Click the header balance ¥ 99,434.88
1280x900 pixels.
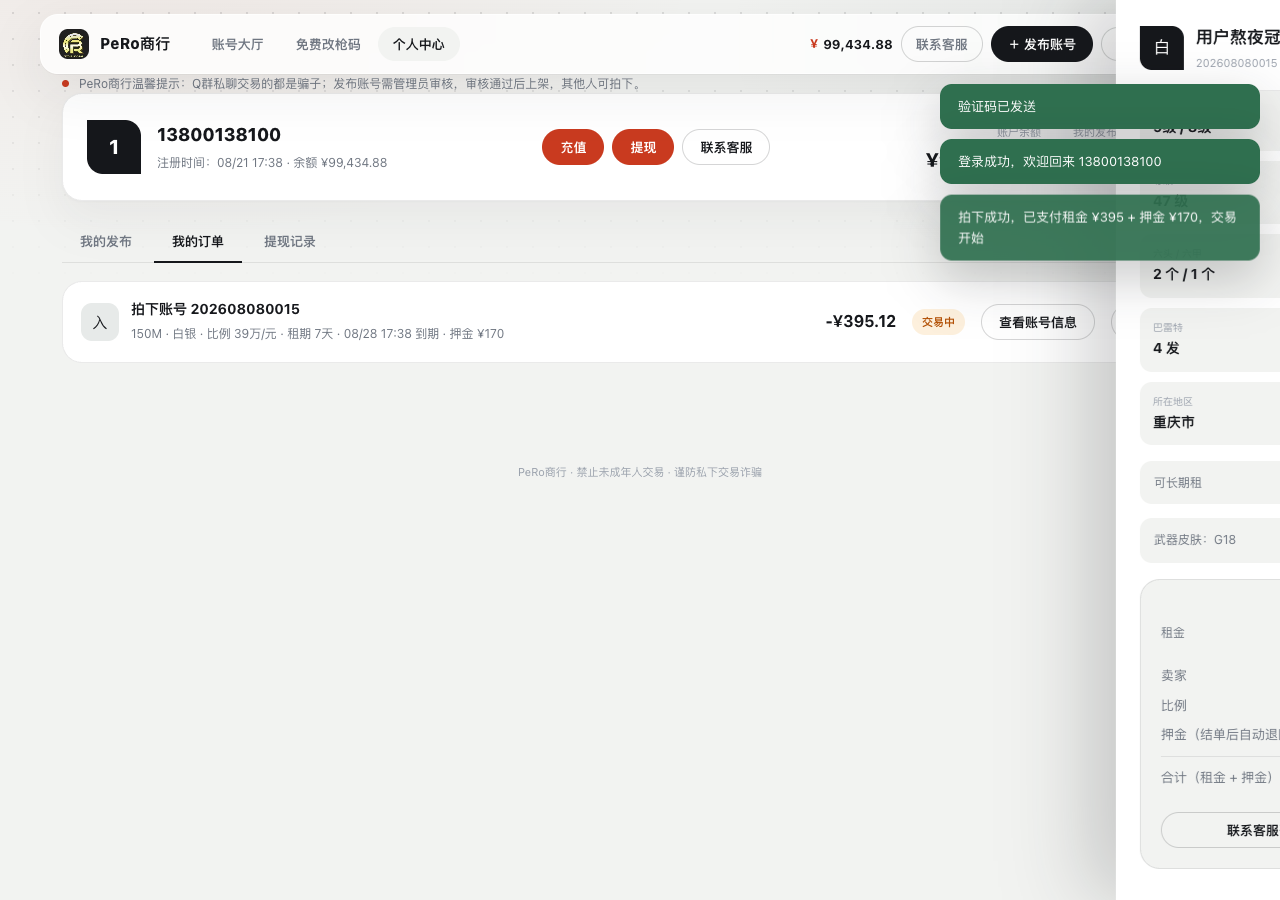point(851,44)
